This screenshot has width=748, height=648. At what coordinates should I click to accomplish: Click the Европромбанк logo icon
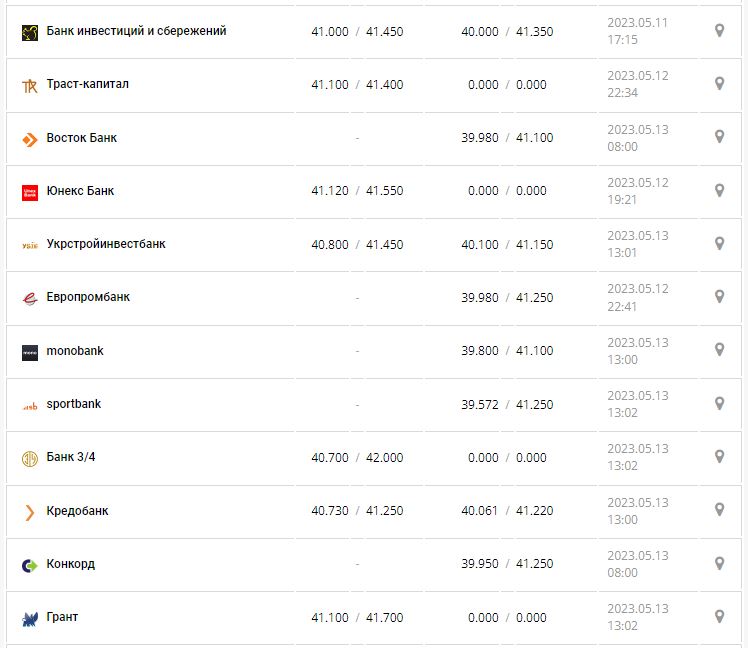point(29,298)
